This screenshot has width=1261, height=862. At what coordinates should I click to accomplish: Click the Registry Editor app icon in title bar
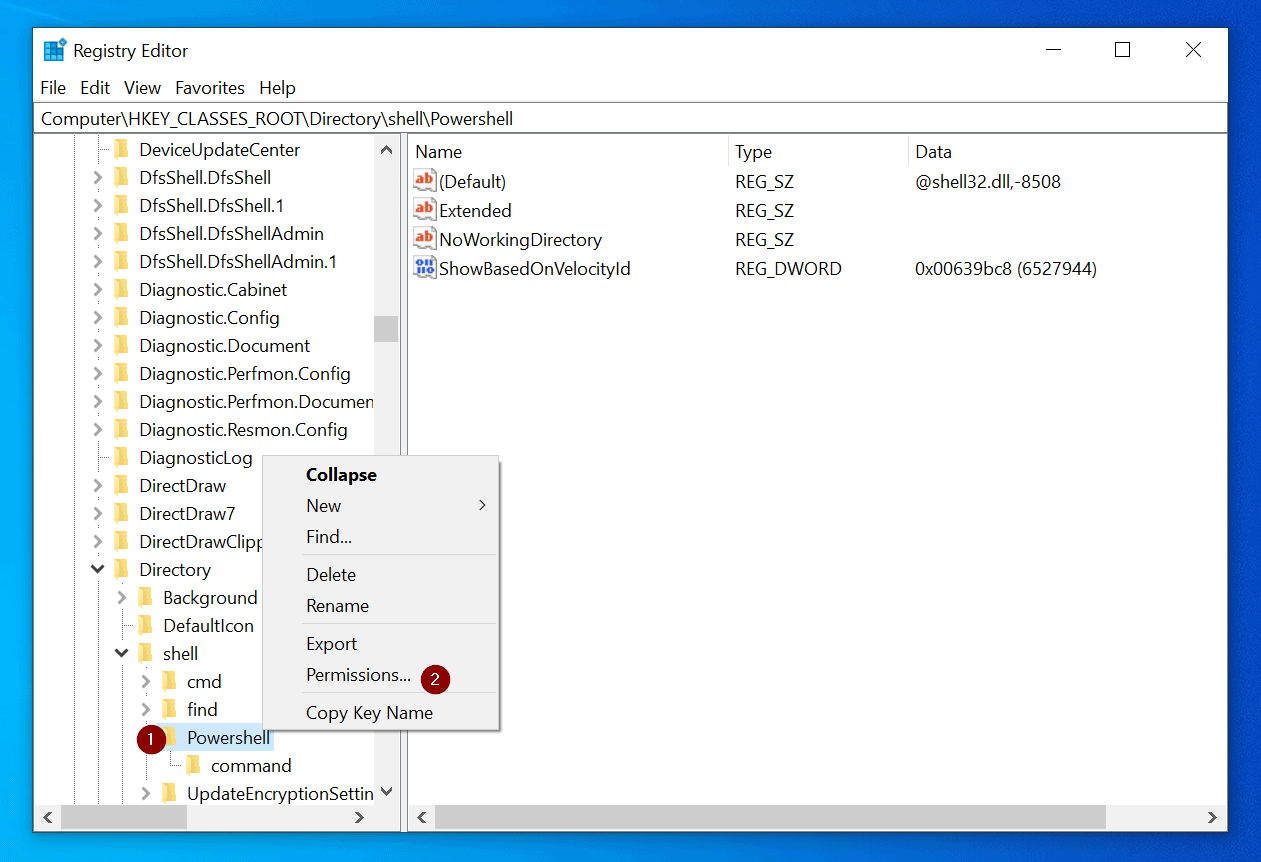(54, 50)
